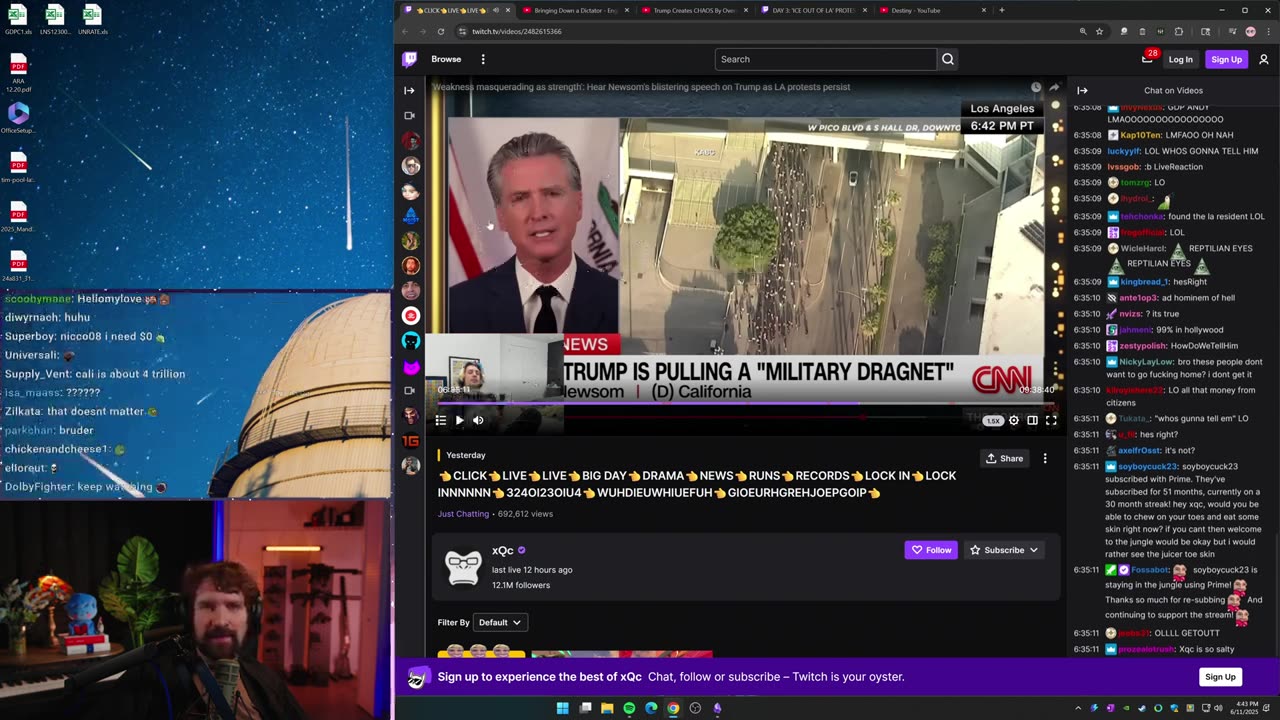
Task: Click the share arrow icon on embedded video
Action: (1054, 87)
